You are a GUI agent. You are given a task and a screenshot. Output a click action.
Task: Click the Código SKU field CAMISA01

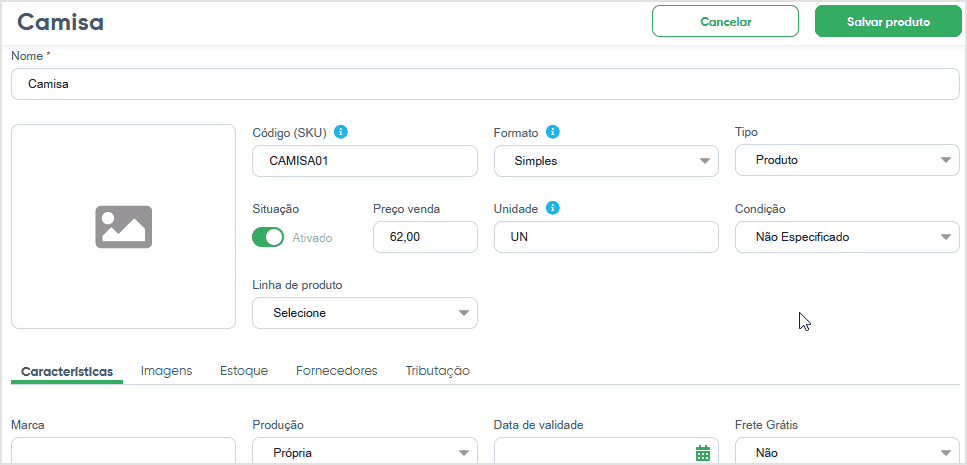coord(365,161)
